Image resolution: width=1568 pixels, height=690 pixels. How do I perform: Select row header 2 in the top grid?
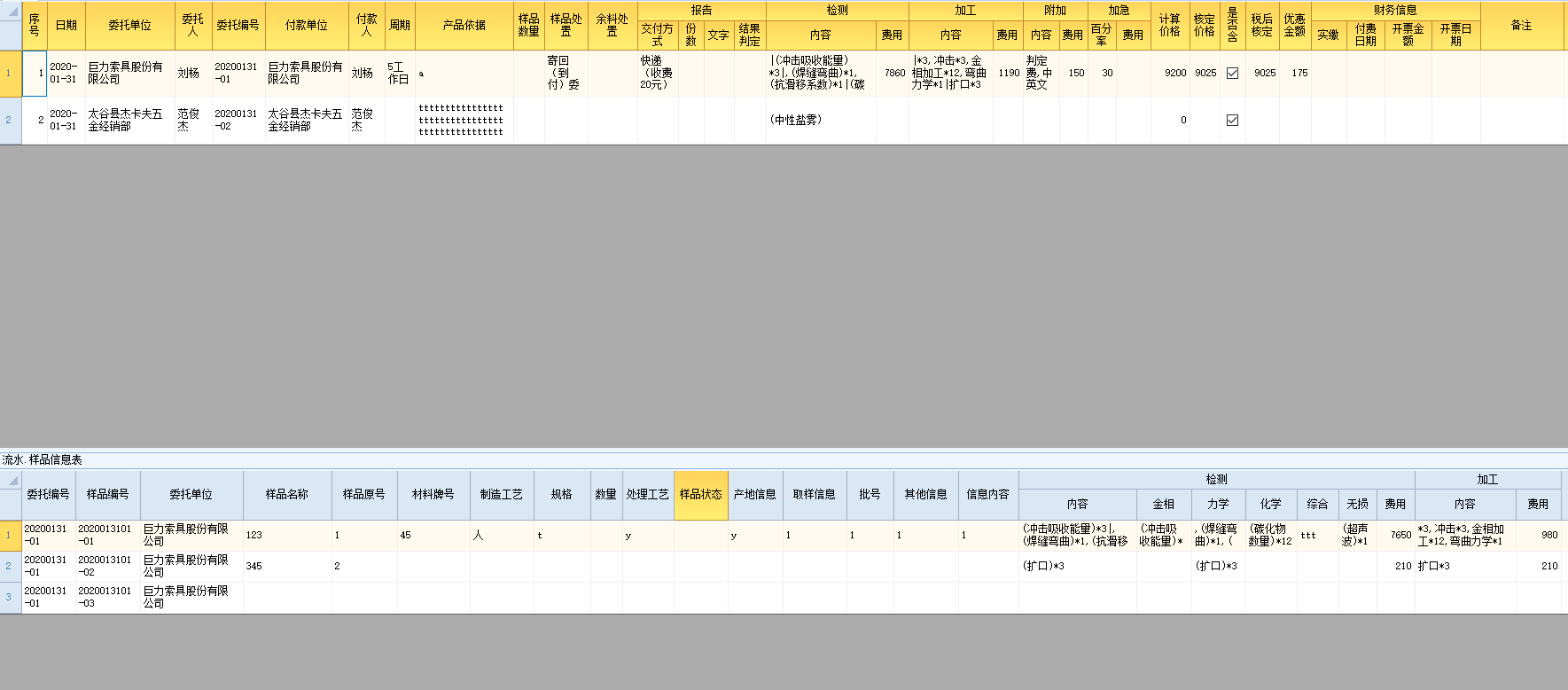[11, 121]
